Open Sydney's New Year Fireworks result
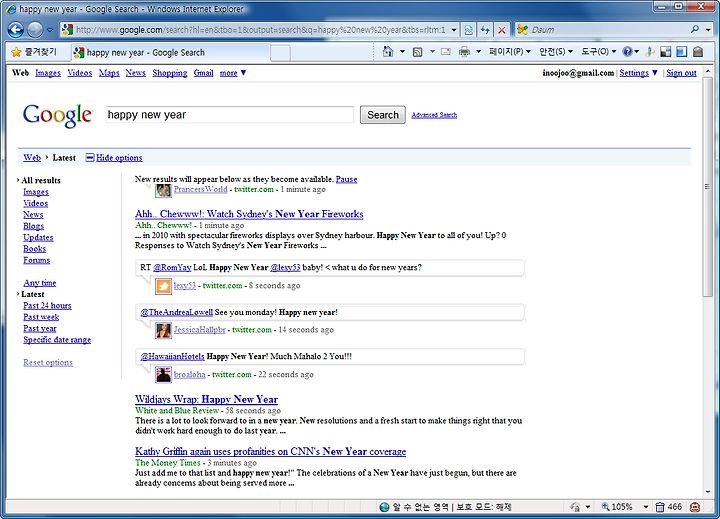 tap(249, 214)
